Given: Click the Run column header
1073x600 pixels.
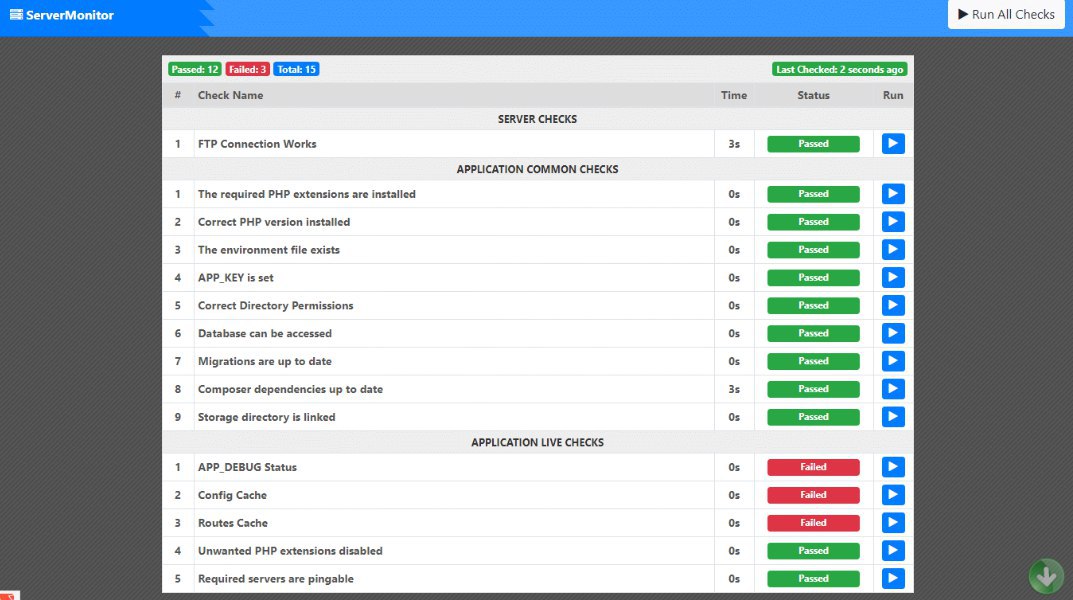Looking at the screenshot, I should [893, 95].
